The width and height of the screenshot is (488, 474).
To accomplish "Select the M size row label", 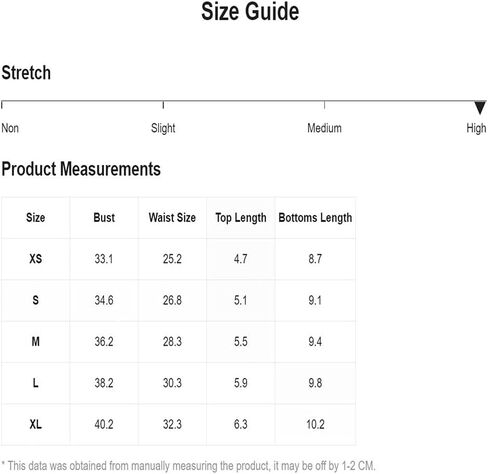I will pyautogui.click(x=36, y=341).
